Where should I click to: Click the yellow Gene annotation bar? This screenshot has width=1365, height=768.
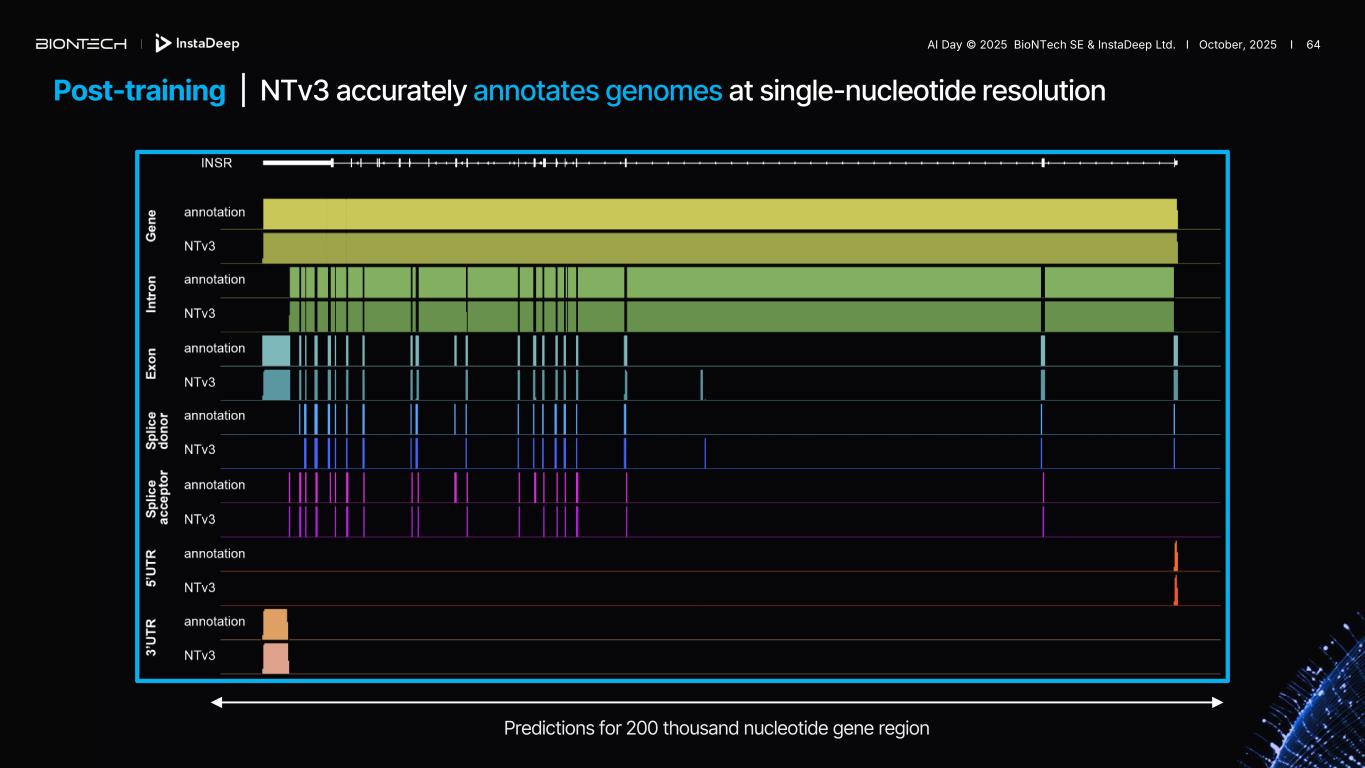720,213
